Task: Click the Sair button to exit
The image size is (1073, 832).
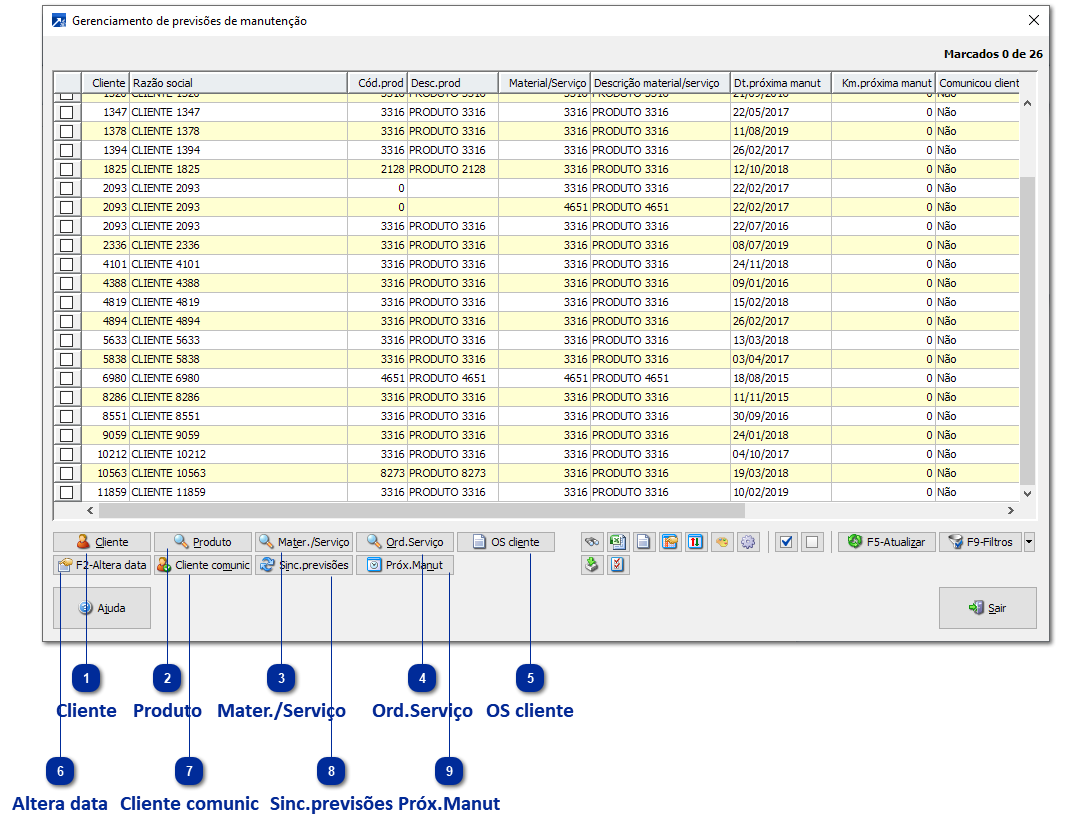Action: 987,608
